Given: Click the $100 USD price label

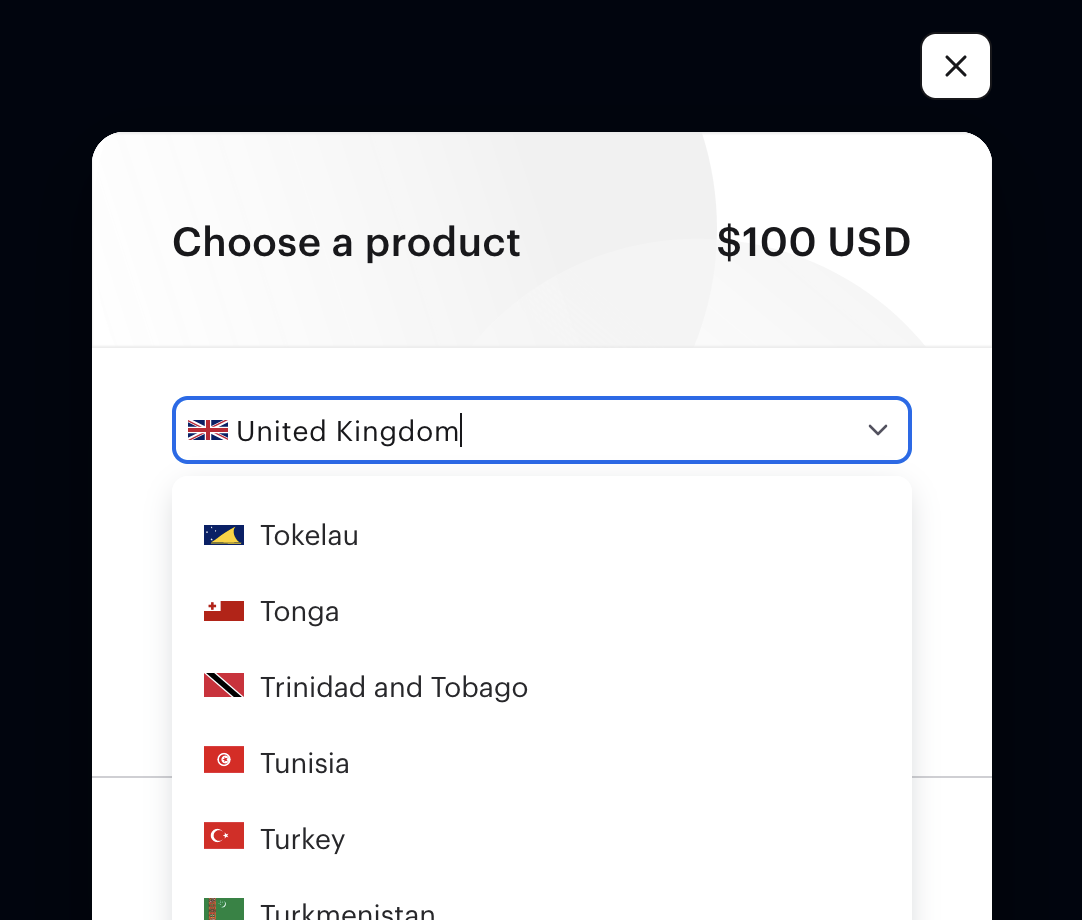Looking at the screenshot, I should pos(814,242).
